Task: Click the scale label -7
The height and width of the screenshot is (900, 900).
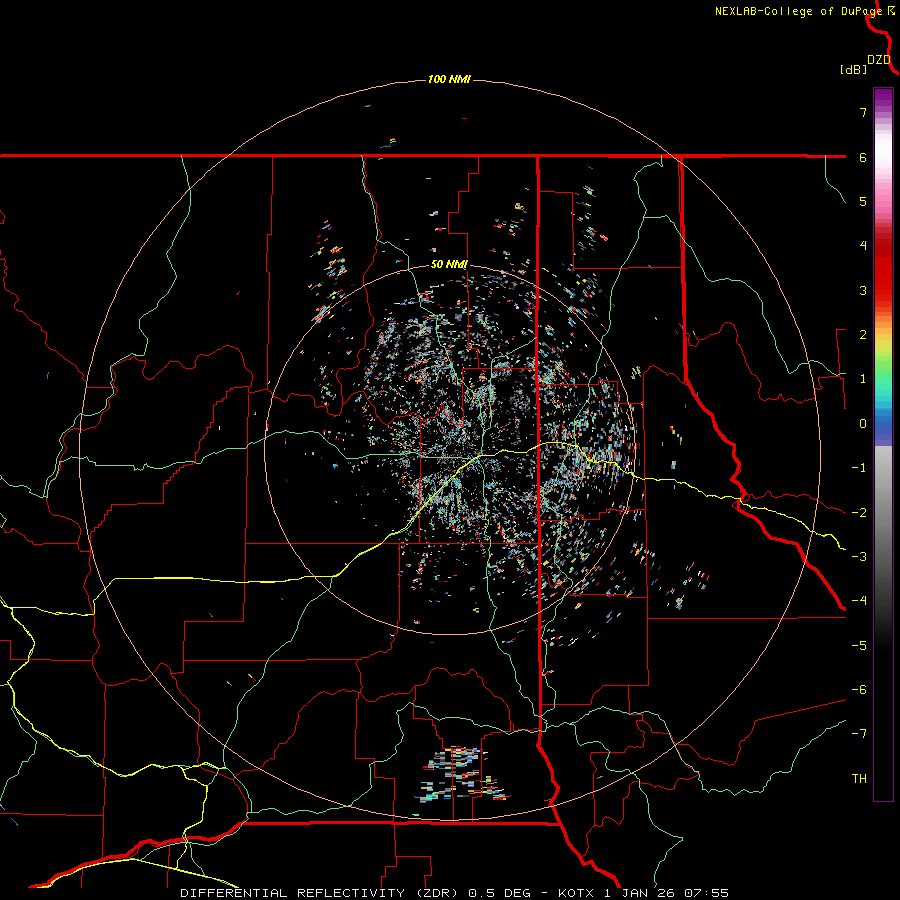Action: coord(859,734)
